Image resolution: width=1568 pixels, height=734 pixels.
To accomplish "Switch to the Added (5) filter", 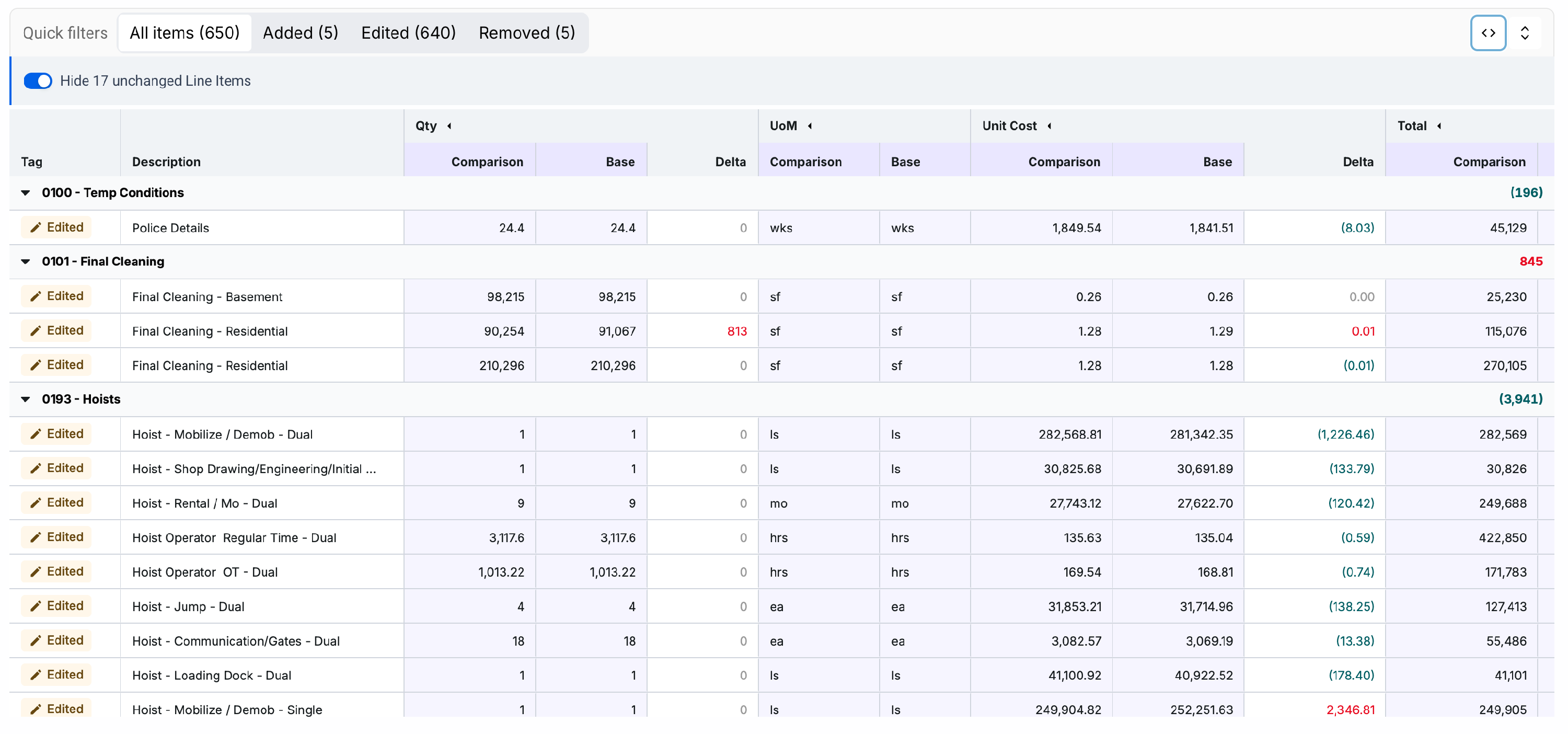I will coord(300,33).
